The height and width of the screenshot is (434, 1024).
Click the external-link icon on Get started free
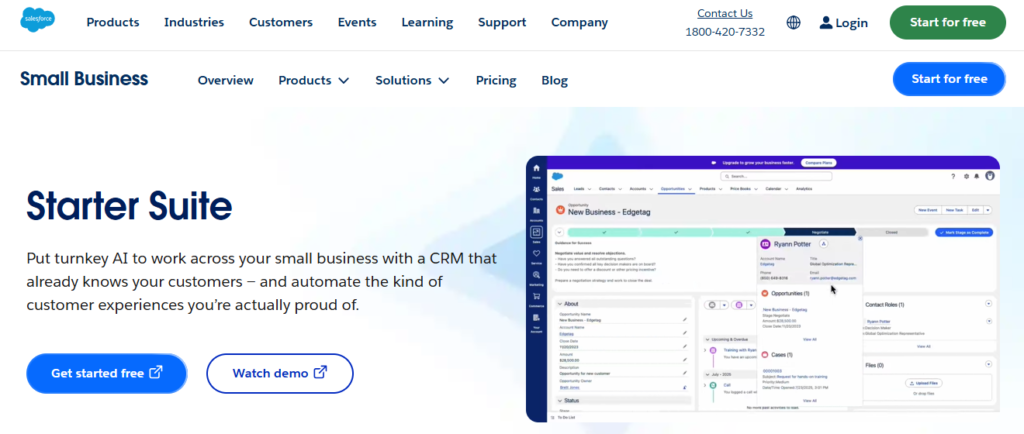(156, 373)
